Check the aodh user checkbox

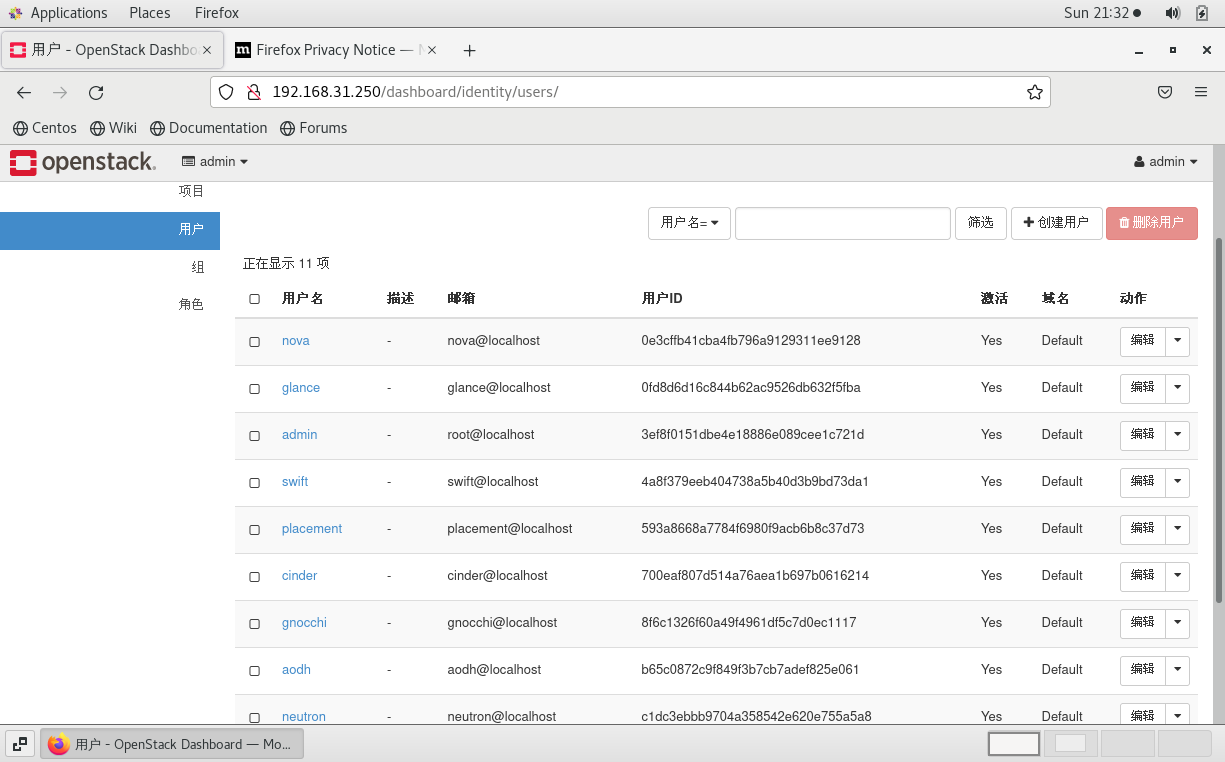254,671
